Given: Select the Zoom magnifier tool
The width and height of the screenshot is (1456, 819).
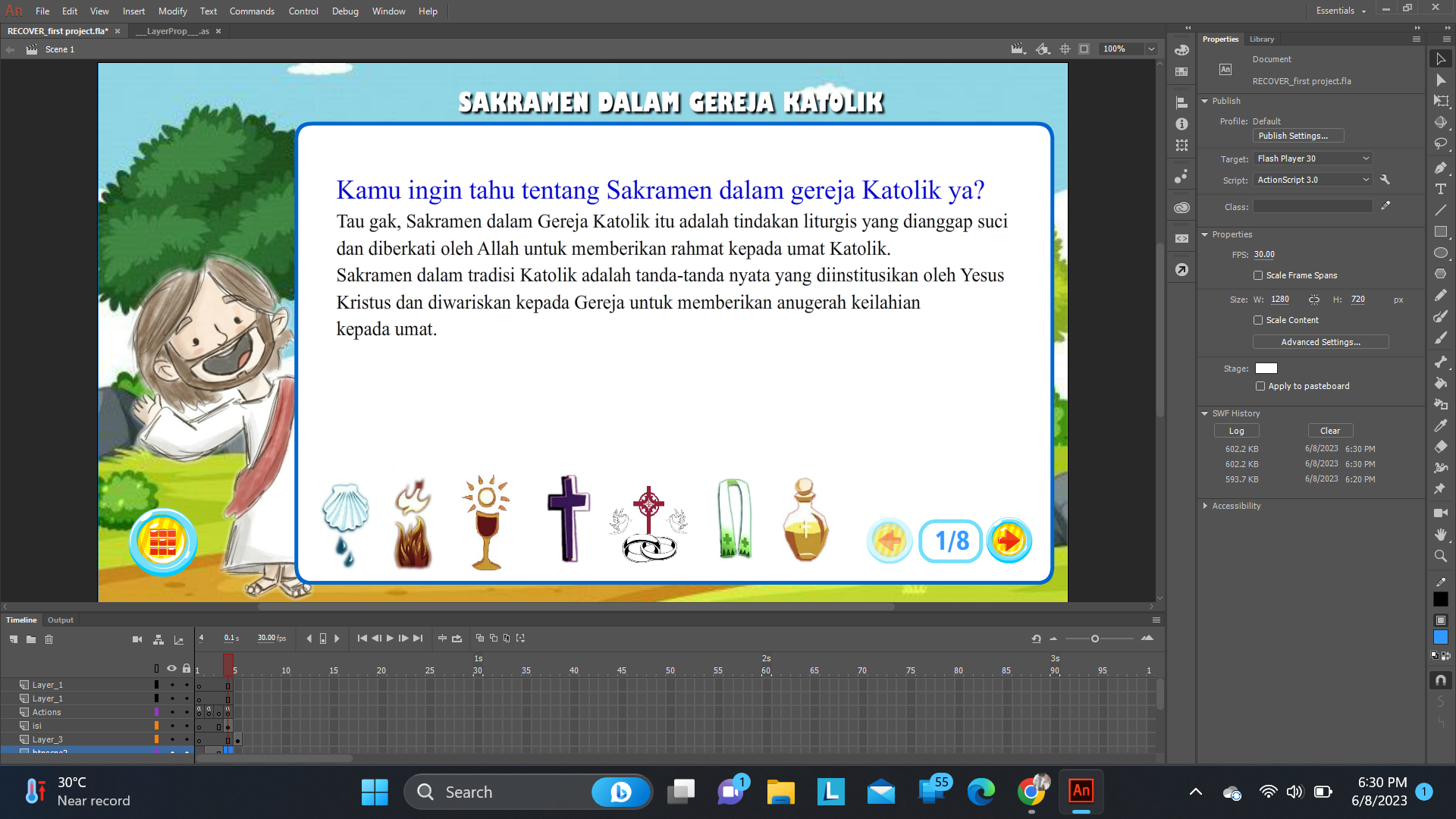Looking at the screenshot, I should [1441, 556].
